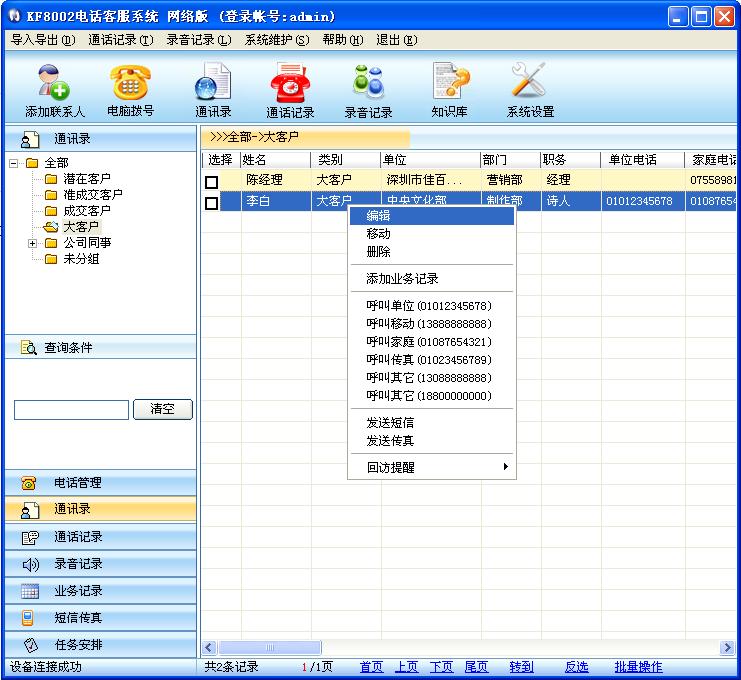
Task: Go to 首页 first page link
Action: (x=371, y=667)
